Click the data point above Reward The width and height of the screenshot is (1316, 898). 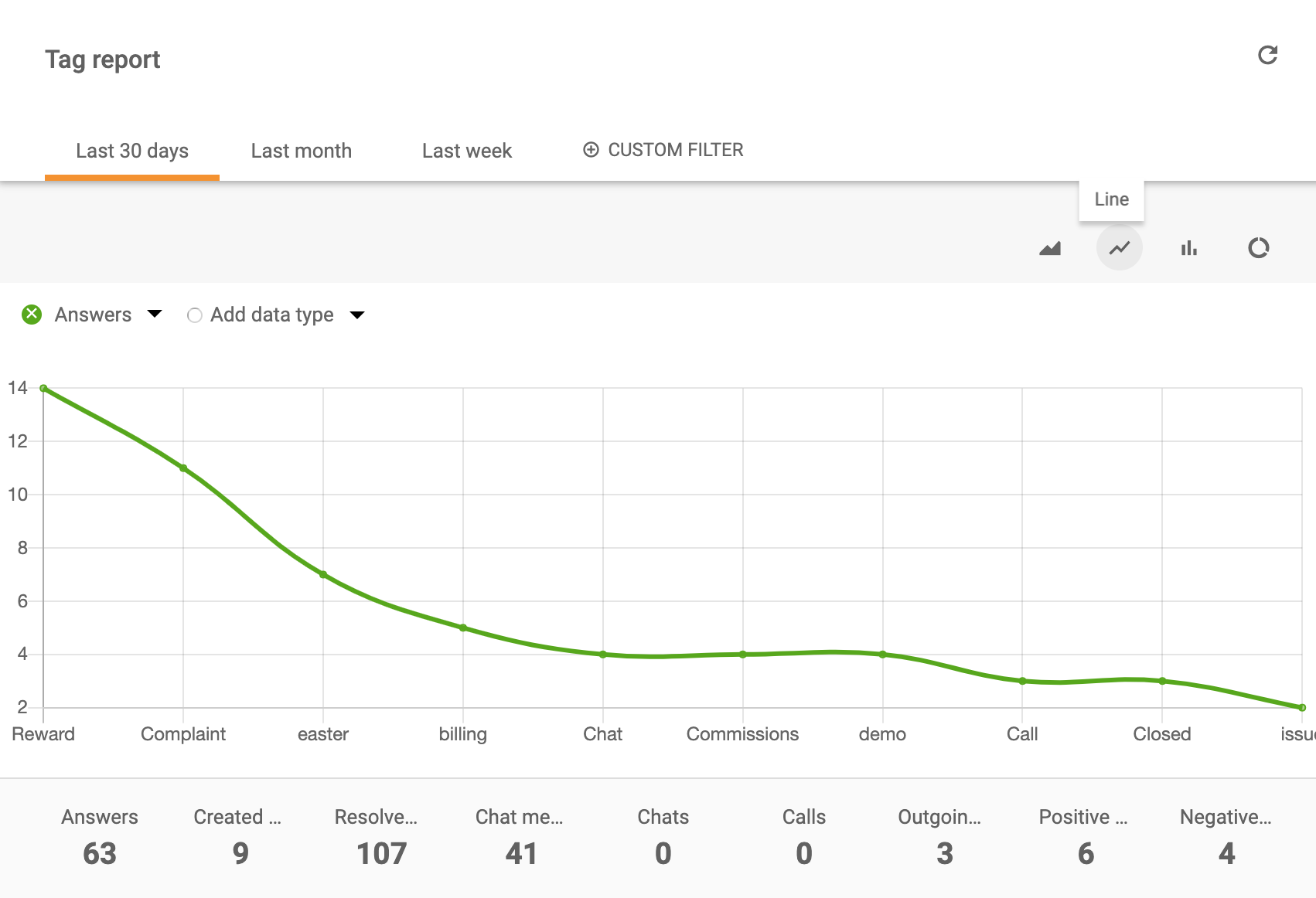click(x=43, y=387)
